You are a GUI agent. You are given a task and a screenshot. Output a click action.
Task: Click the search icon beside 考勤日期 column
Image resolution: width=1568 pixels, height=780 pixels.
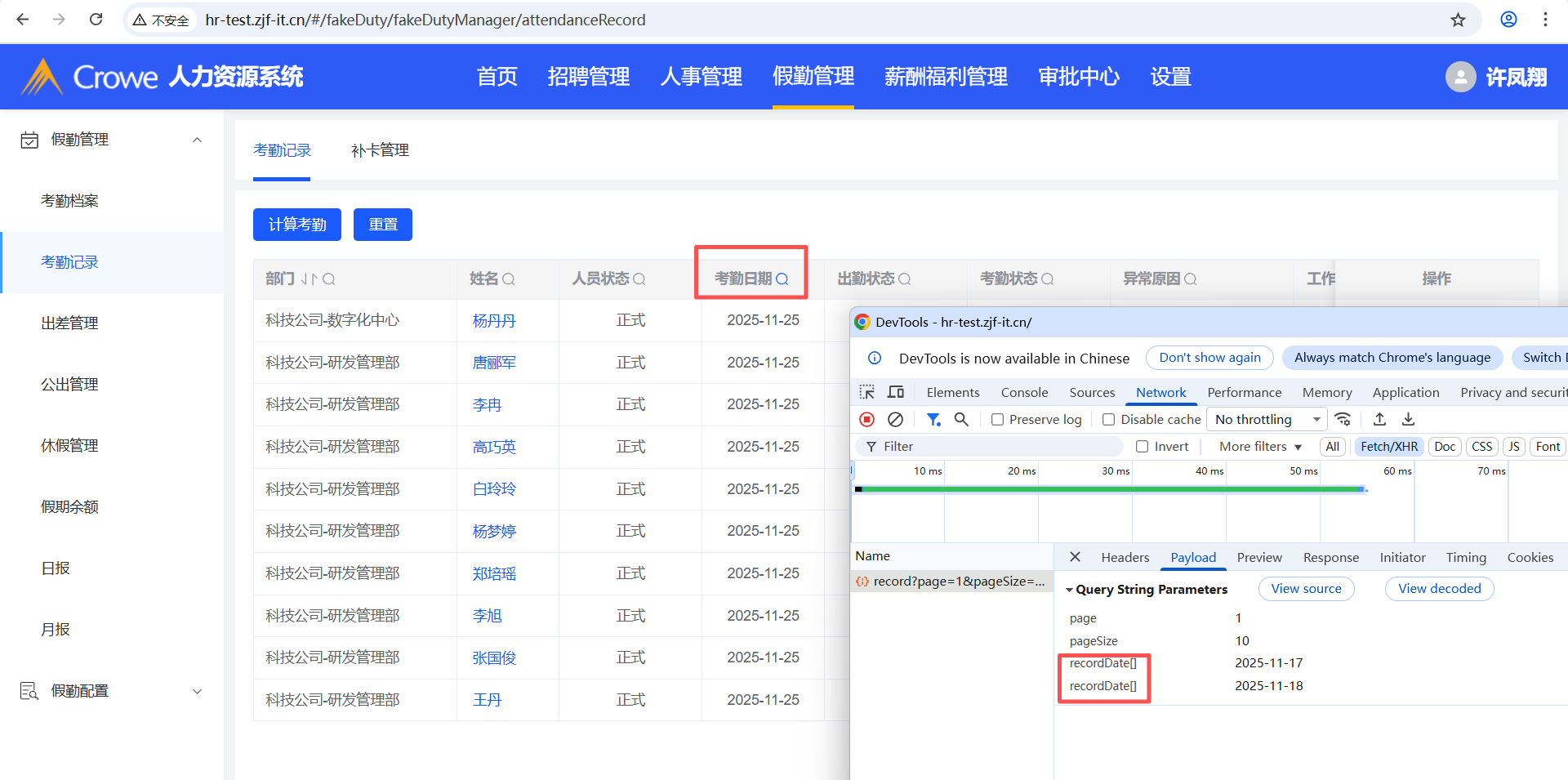click(782, 279)
